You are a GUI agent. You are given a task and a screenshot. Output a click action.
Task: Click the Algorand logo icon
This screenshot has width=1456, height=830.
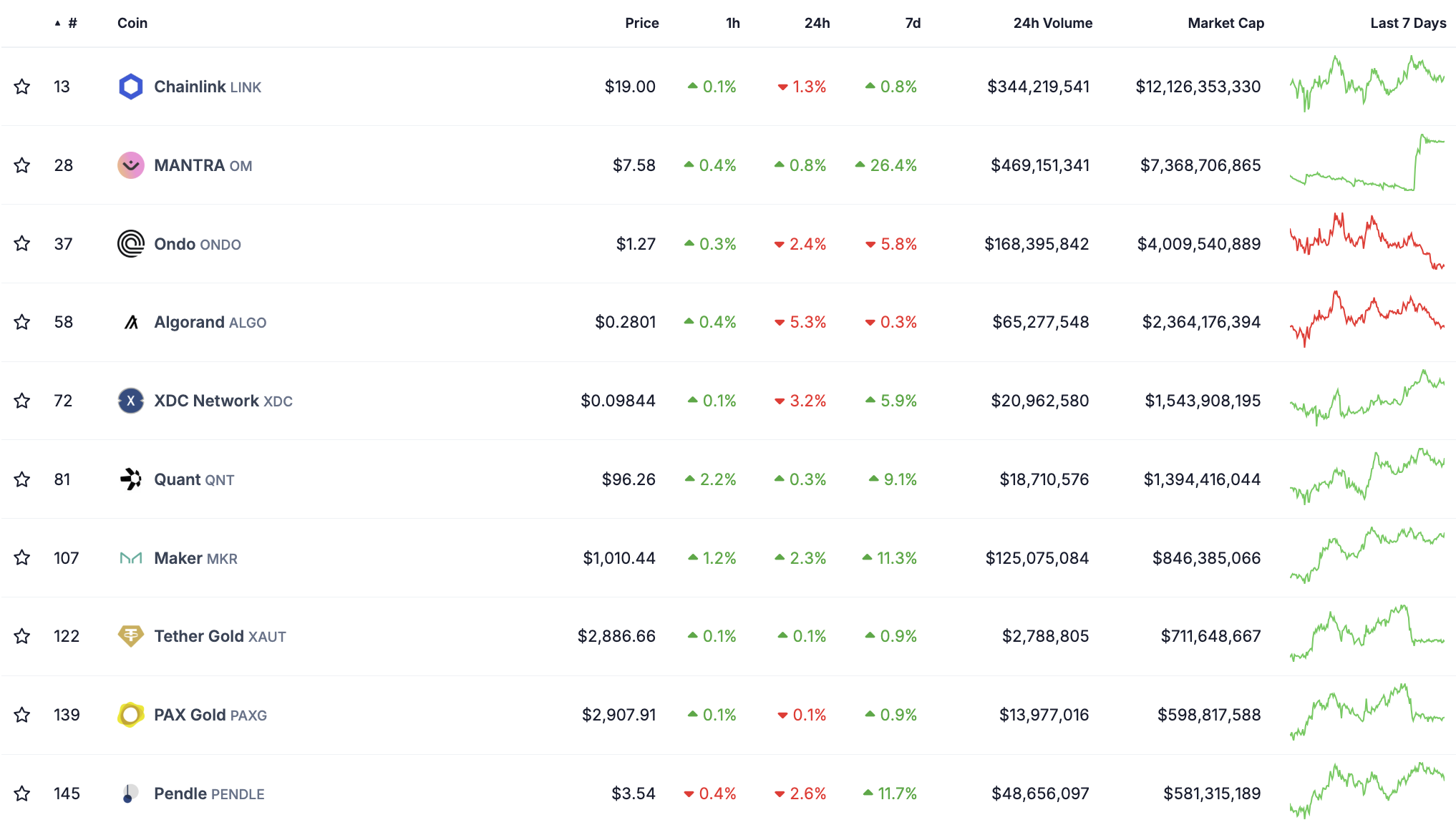[x=131, y=322]
